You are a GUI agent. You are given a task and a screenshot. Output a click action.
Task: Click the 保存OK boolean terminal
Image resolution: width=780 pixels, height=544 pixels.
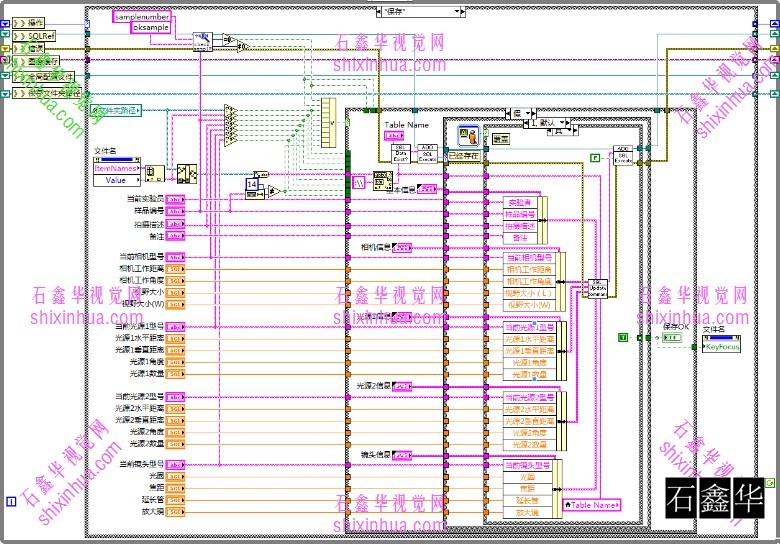[x=672, y=338]
